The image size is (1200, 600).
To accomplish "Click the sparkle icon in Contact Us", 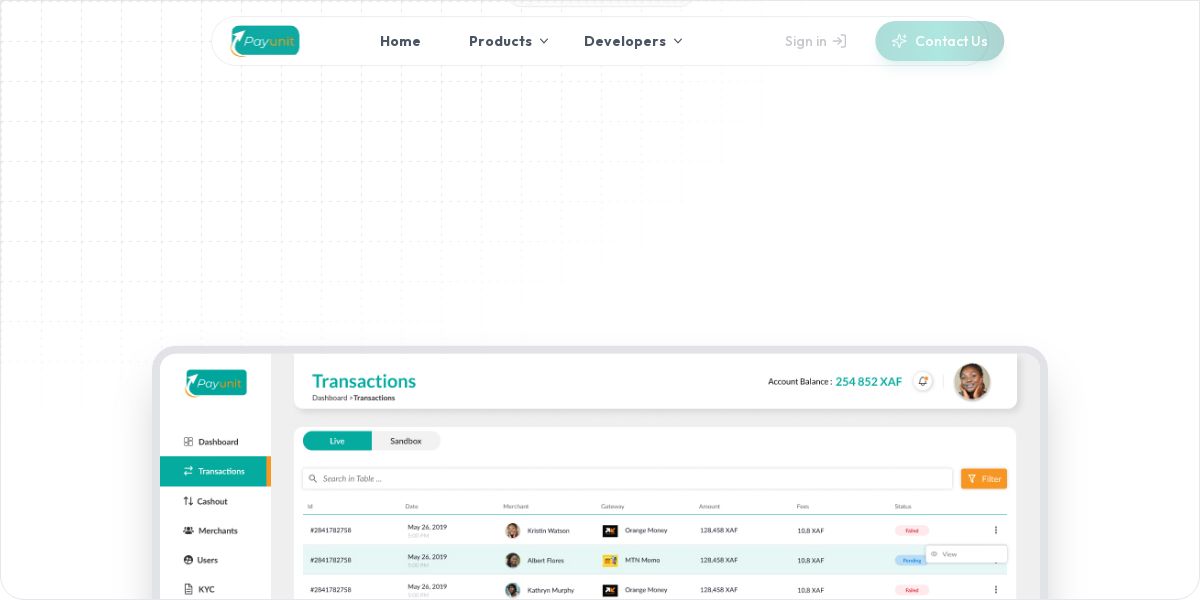I will tap(899, 41).
